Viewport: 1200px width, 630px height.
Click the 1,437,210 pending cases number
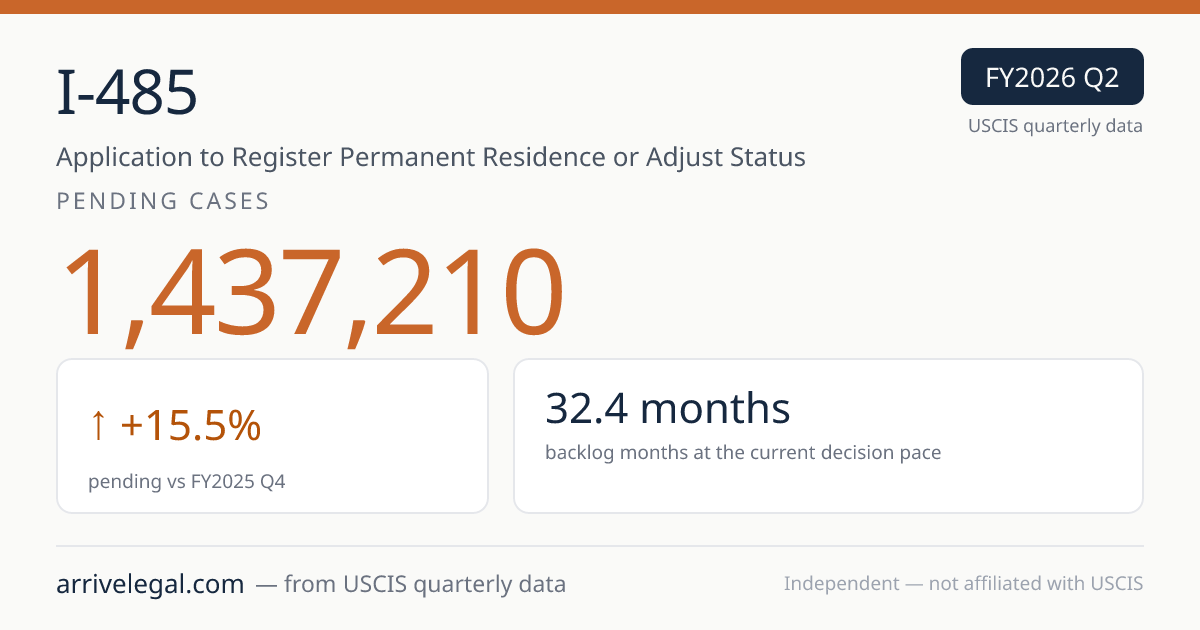pyautogui.click(x=312, y=294)
